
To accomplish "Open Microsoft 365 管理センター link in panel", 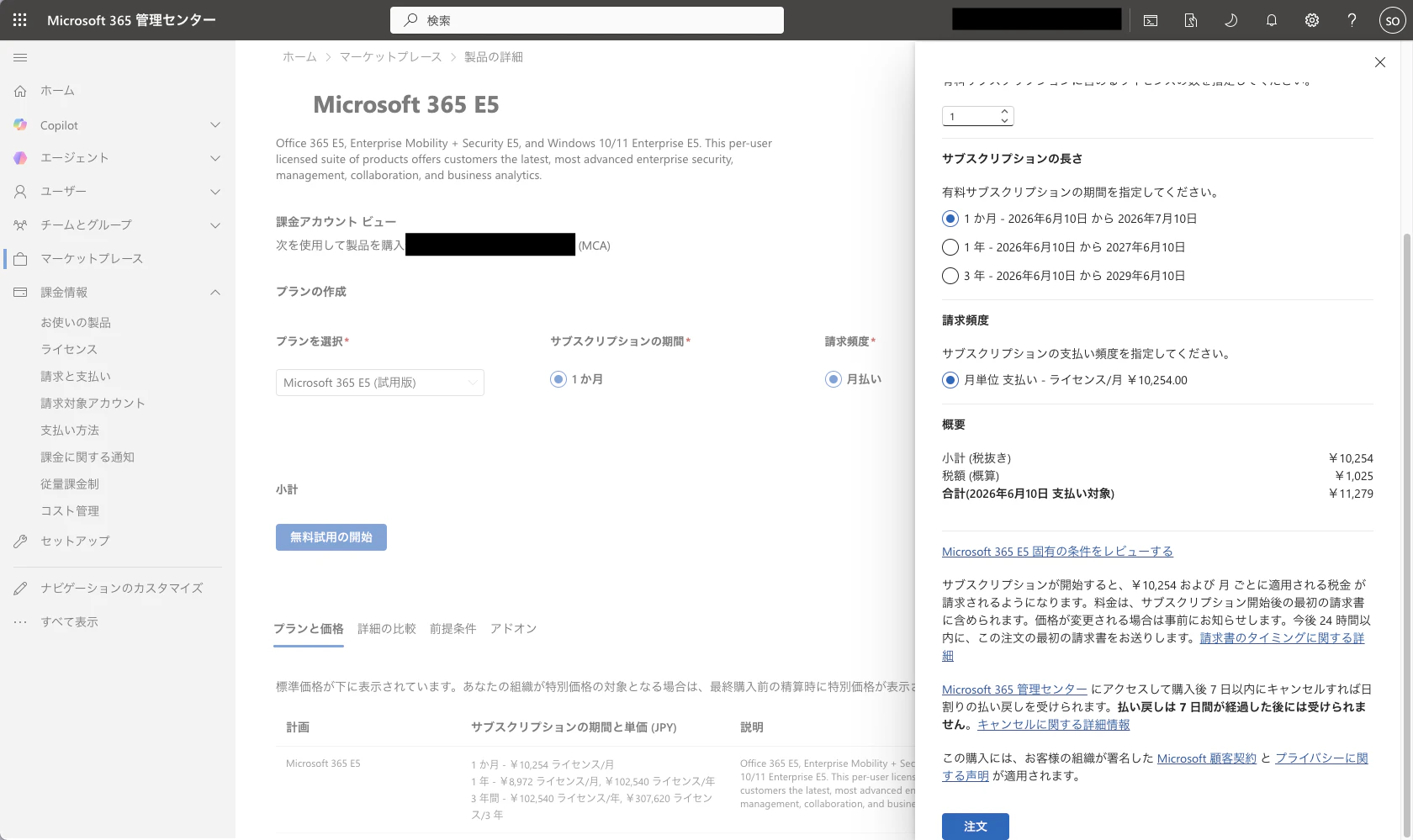I will 1014,689.
